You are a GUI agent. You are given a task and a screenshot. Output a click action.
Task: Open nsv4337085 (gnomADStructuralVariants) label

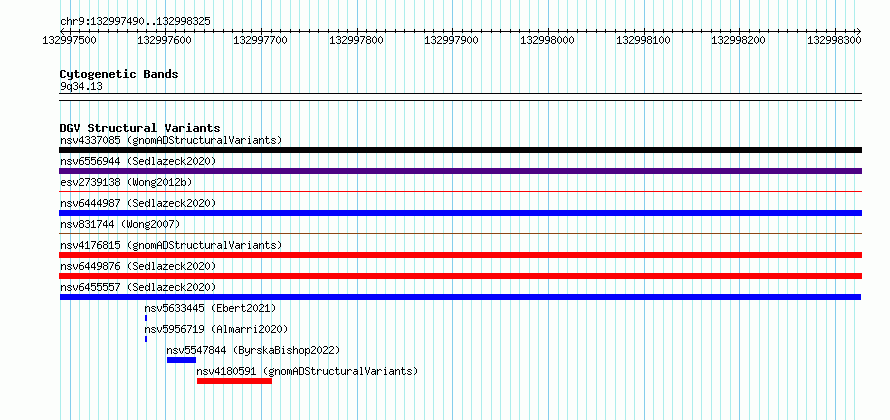[x=171, y=140]
